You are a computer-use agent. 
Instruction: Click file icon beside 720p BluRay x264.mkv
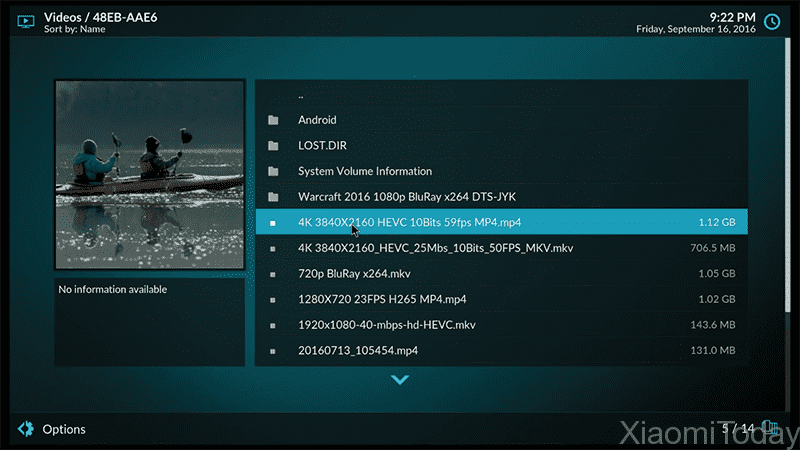click(x=273, y=274)
